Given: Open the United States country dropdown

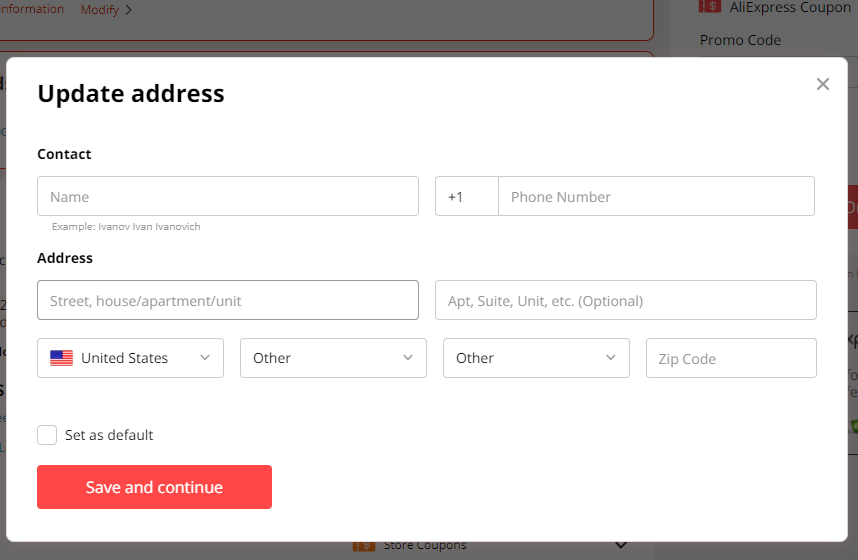Looking at the screenshot, I should [x=130, y=358].
